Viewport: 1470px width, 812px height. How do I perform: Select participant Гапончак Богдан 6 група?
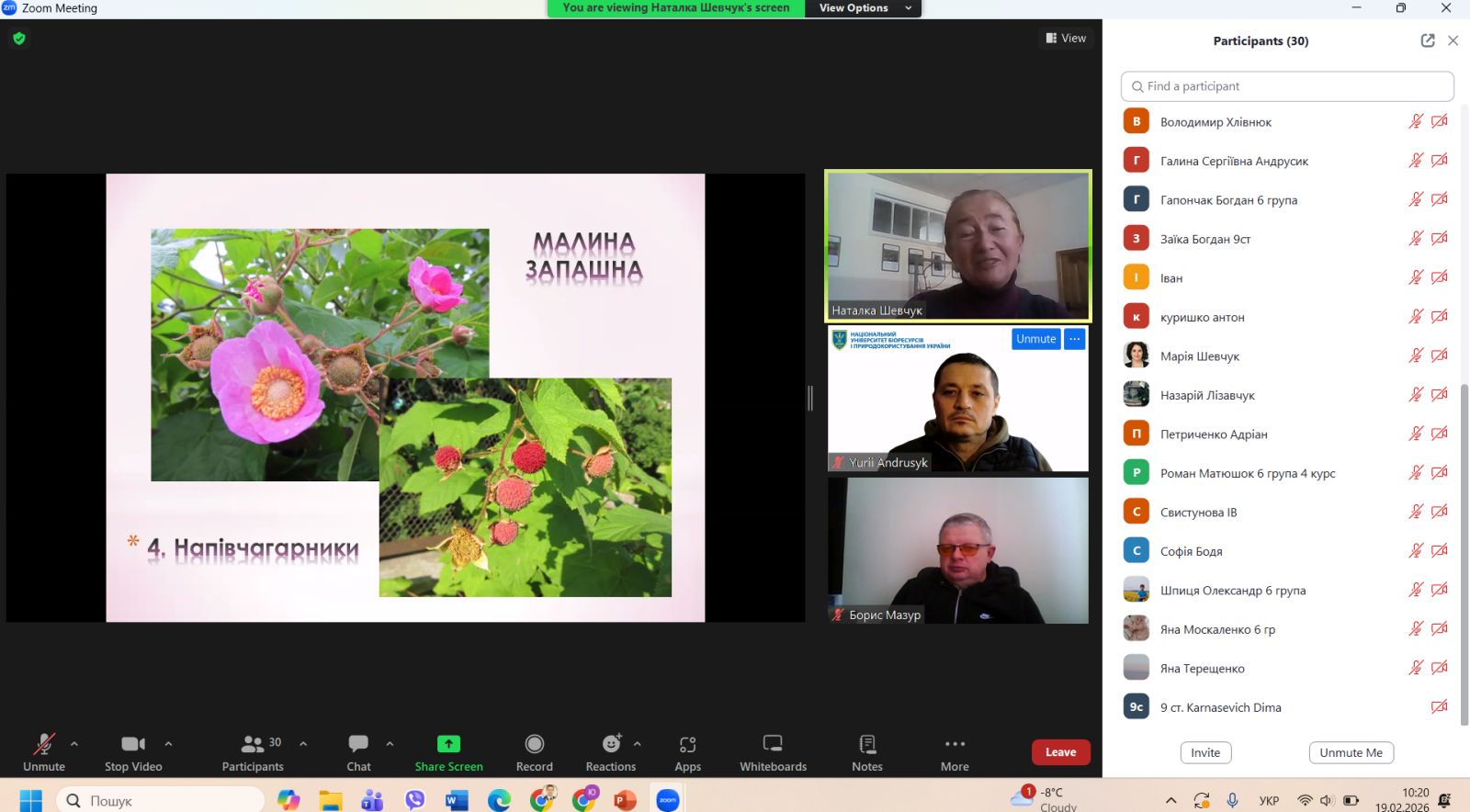(1287, 199)
